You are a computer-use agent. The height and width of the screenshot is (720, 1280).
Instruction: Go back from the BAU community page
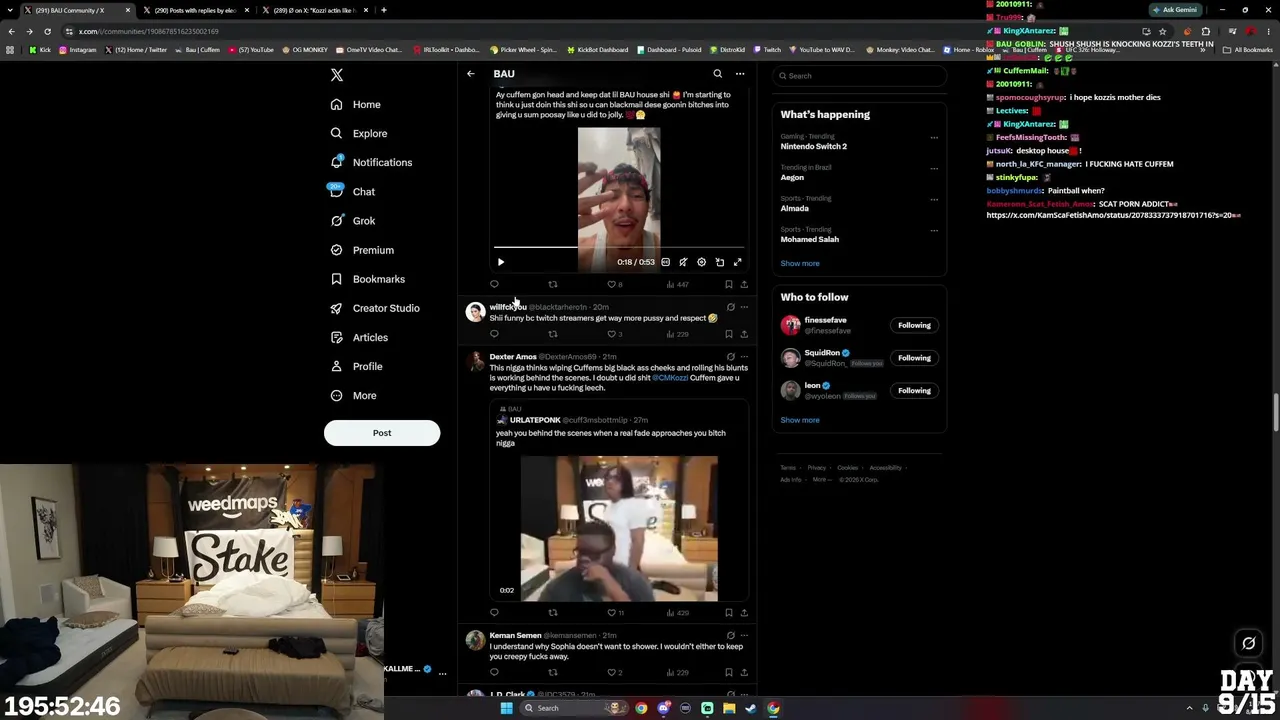(x=471, y=74)
